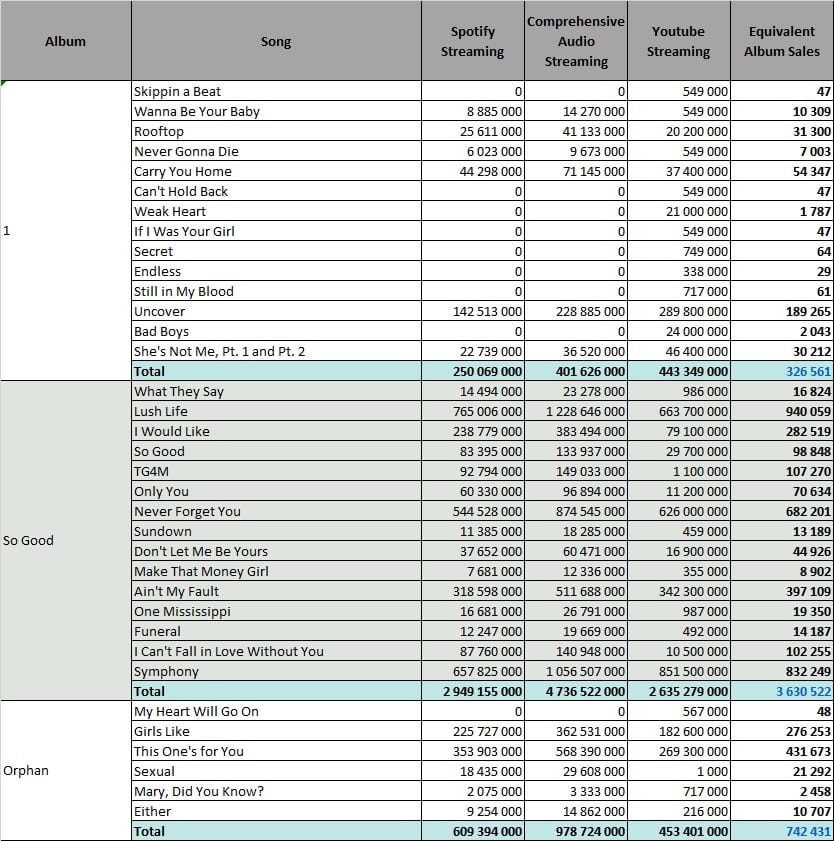Screen dimensions: 834x841
Task: Select the 'Carry You Home' cell
Action: point(276,171)
